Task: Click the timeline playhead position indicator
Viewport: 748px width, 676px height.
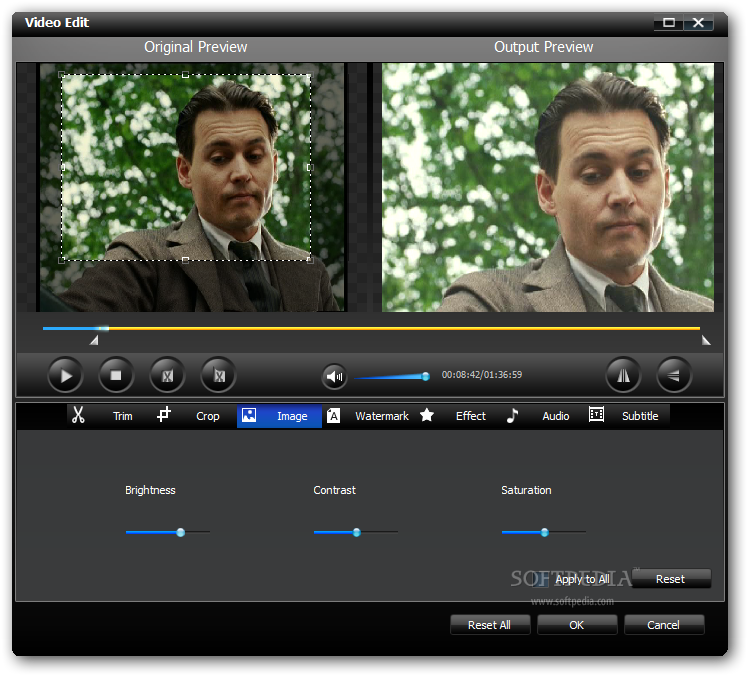Action: tap(103, 328)
